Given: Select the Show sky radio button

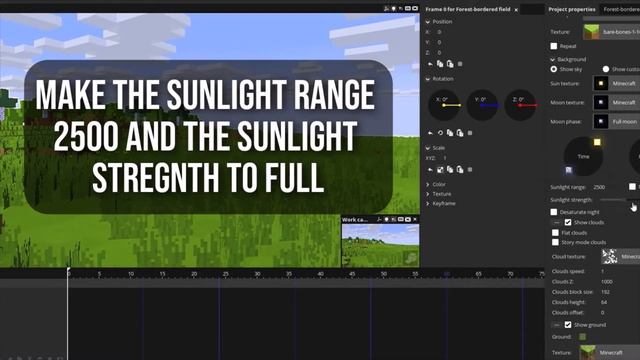Looking at the screenshot, I should [x=554, y=69].
